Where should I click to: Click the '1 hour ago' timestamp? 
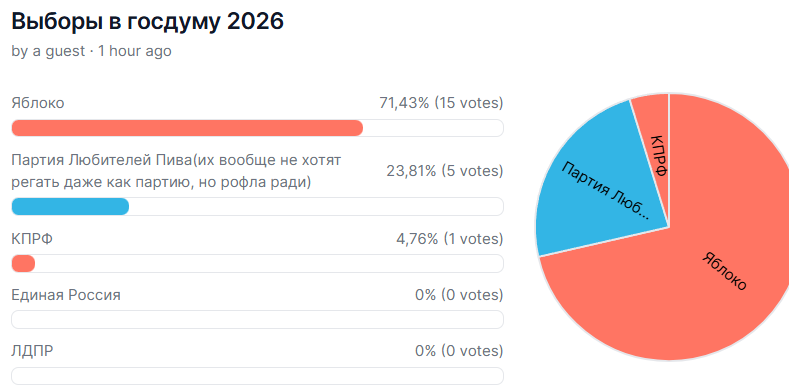click(134, 51)
